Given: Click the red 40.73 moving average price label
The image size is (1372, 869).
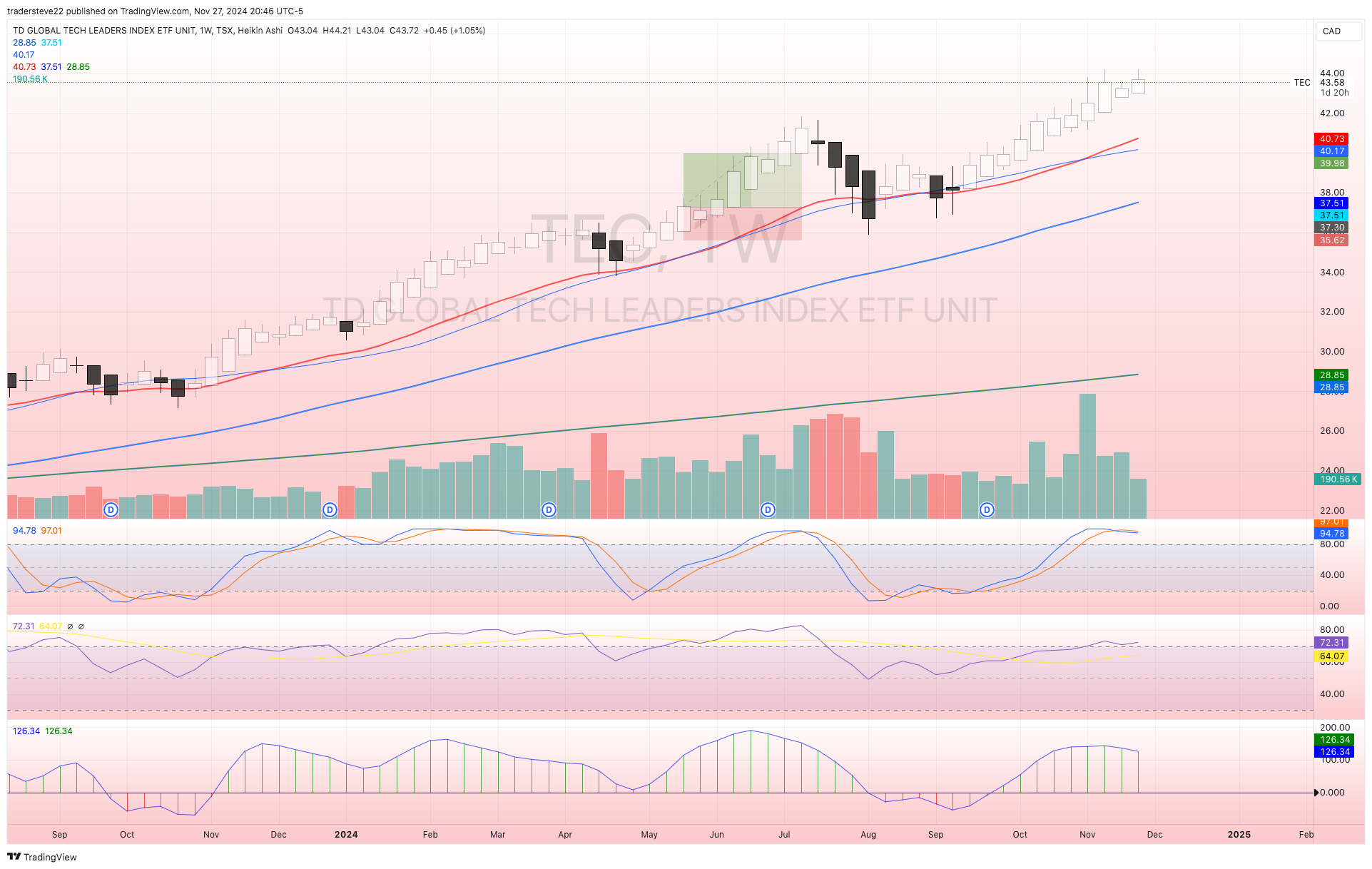Looking at the screenshot, I should (1331, 139).
